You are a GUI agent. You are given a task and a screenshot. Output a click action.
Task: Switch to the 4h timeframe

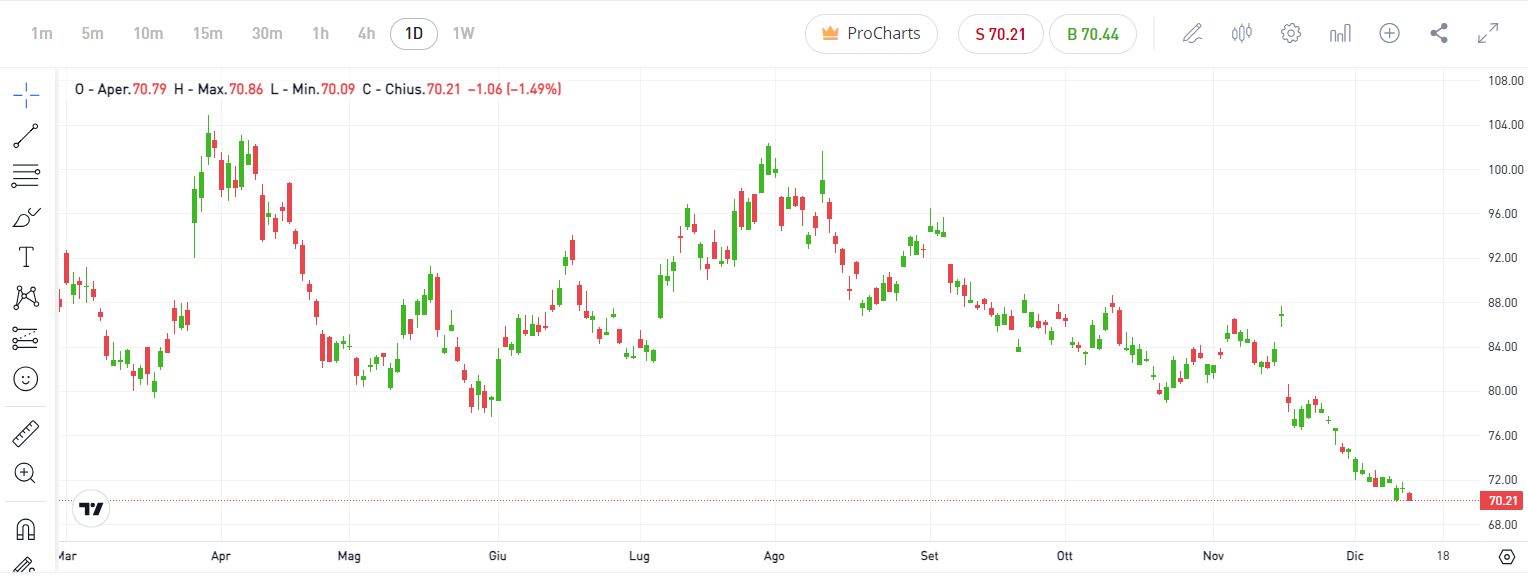(366, 33)
